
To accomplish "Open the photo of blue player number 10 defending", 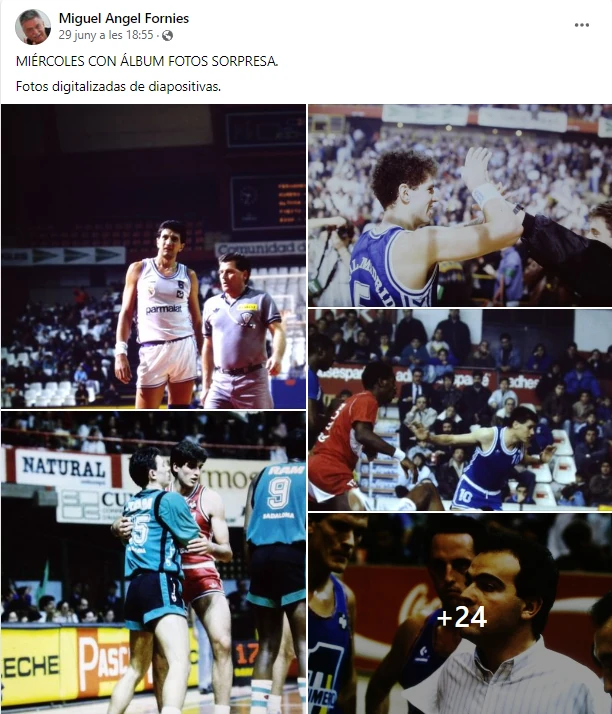I will tap(460, 410).
